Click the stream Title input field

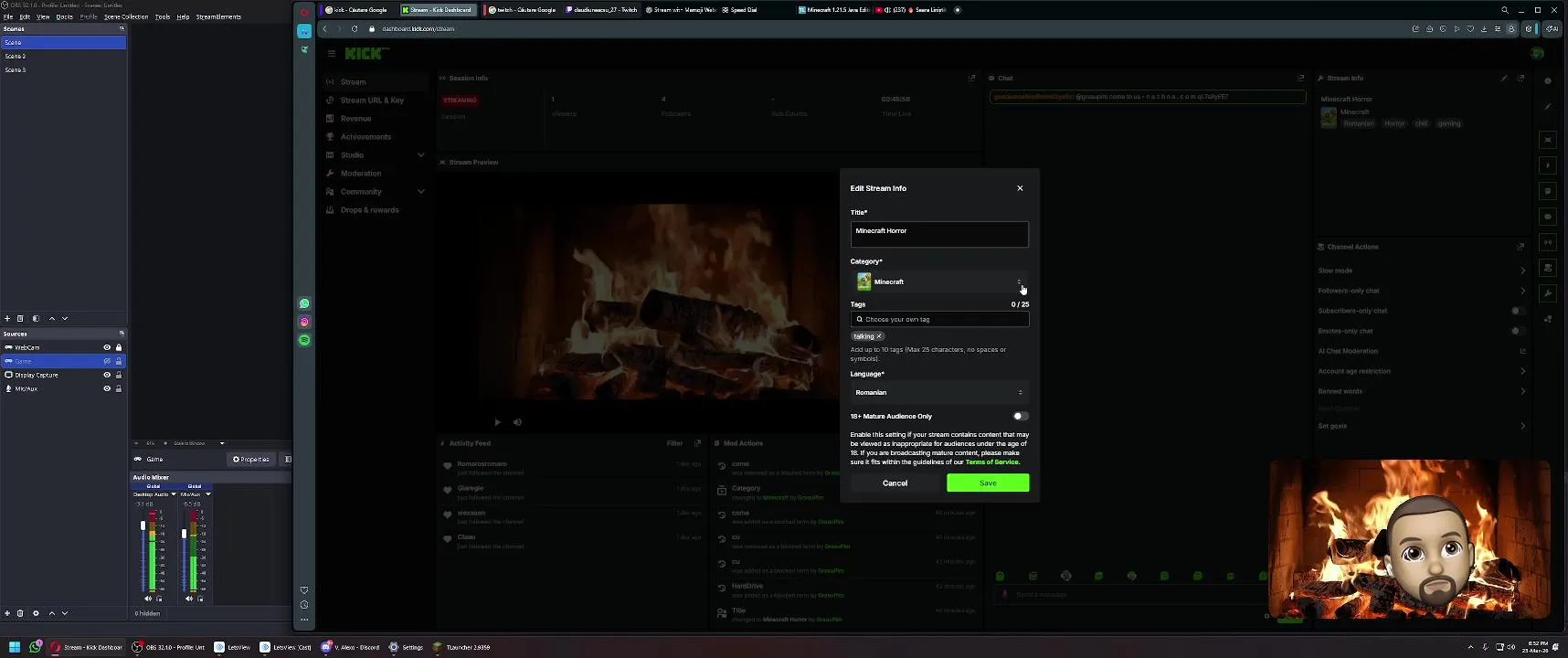[939, 234]
